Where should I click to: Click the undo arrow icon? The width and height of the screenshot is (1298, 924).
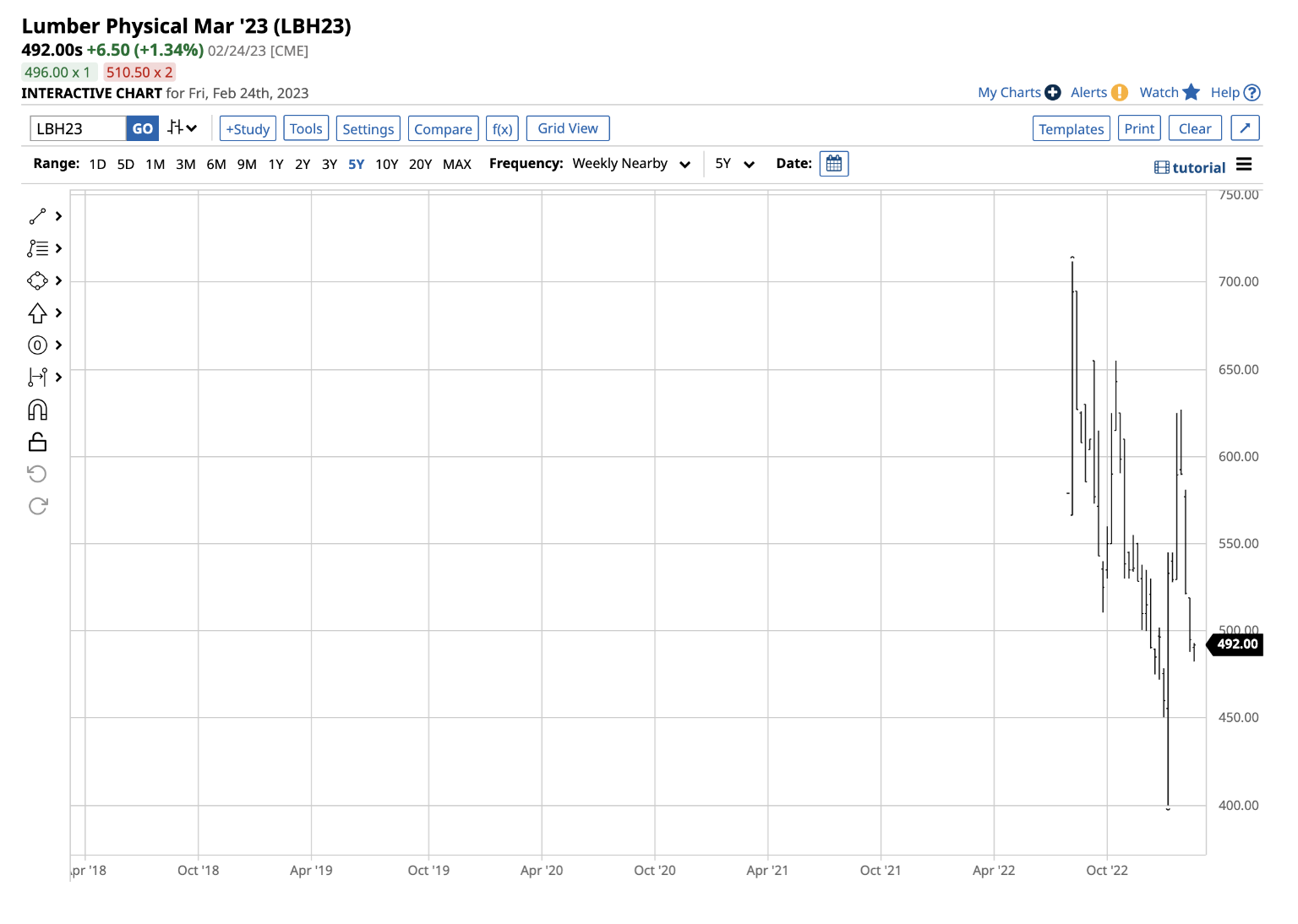point(37,474)
